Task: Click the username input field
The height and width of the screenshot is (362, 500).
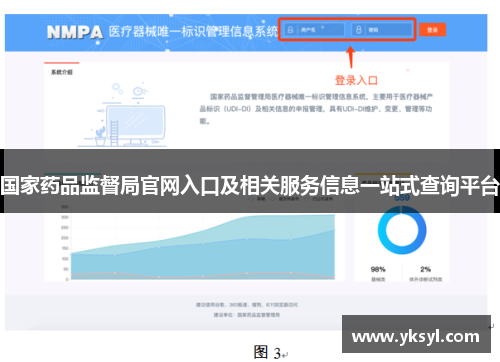Action: click(x=314, y=30)
